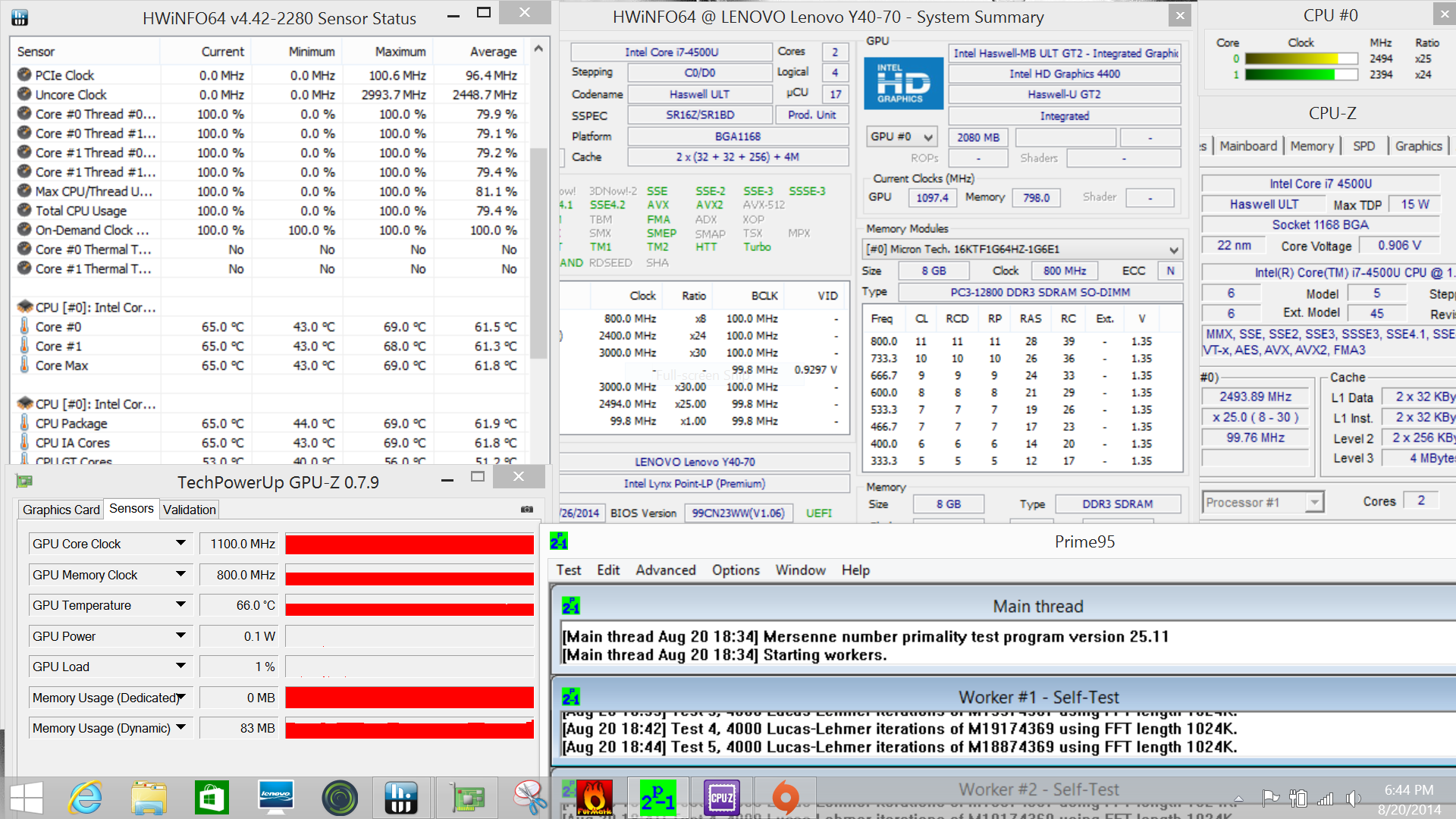
Task: Open Prime95 Options menu
Action: point(736,570)
